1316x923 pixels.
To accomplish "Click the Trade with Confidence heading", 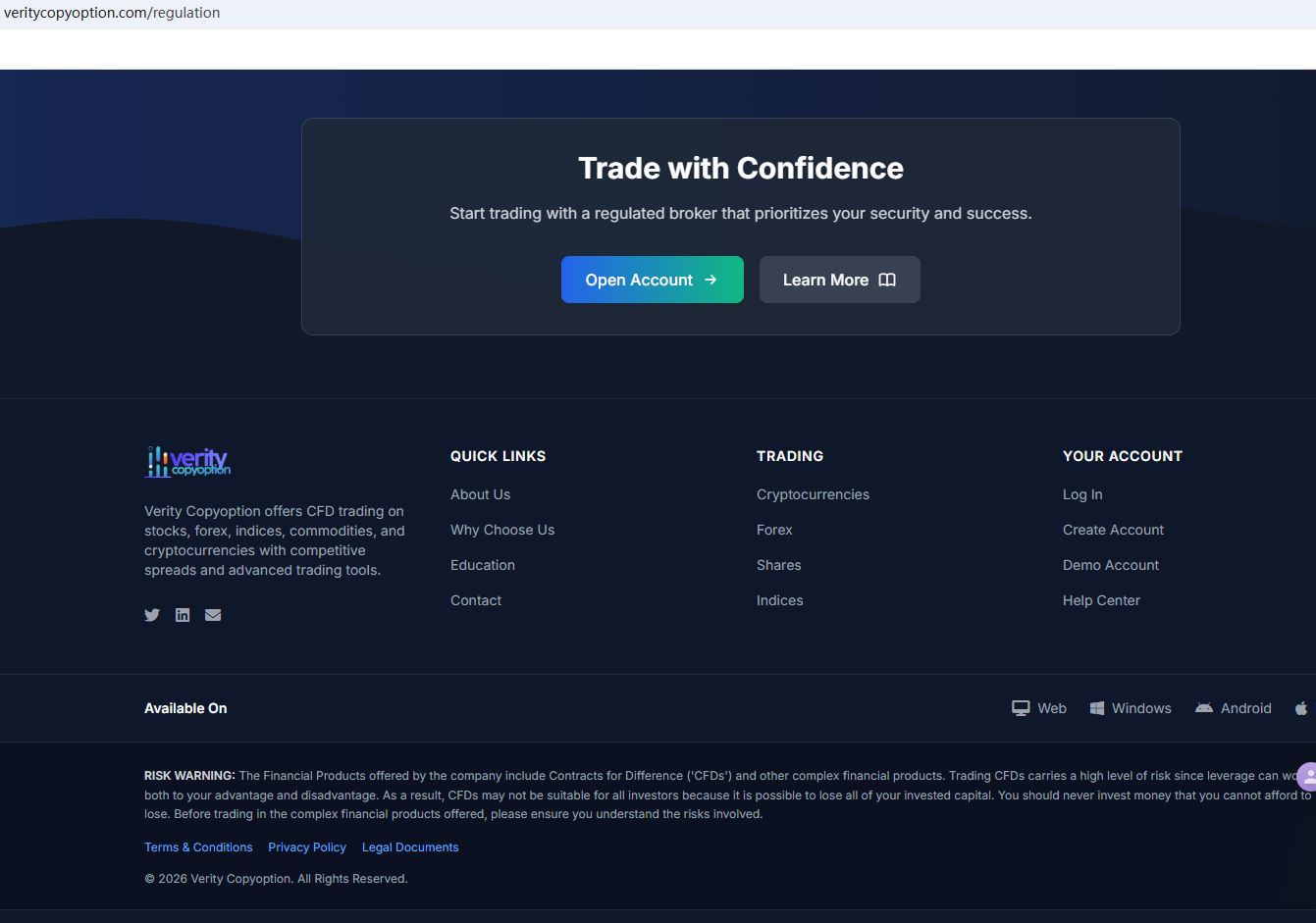I will click(741, 169).
